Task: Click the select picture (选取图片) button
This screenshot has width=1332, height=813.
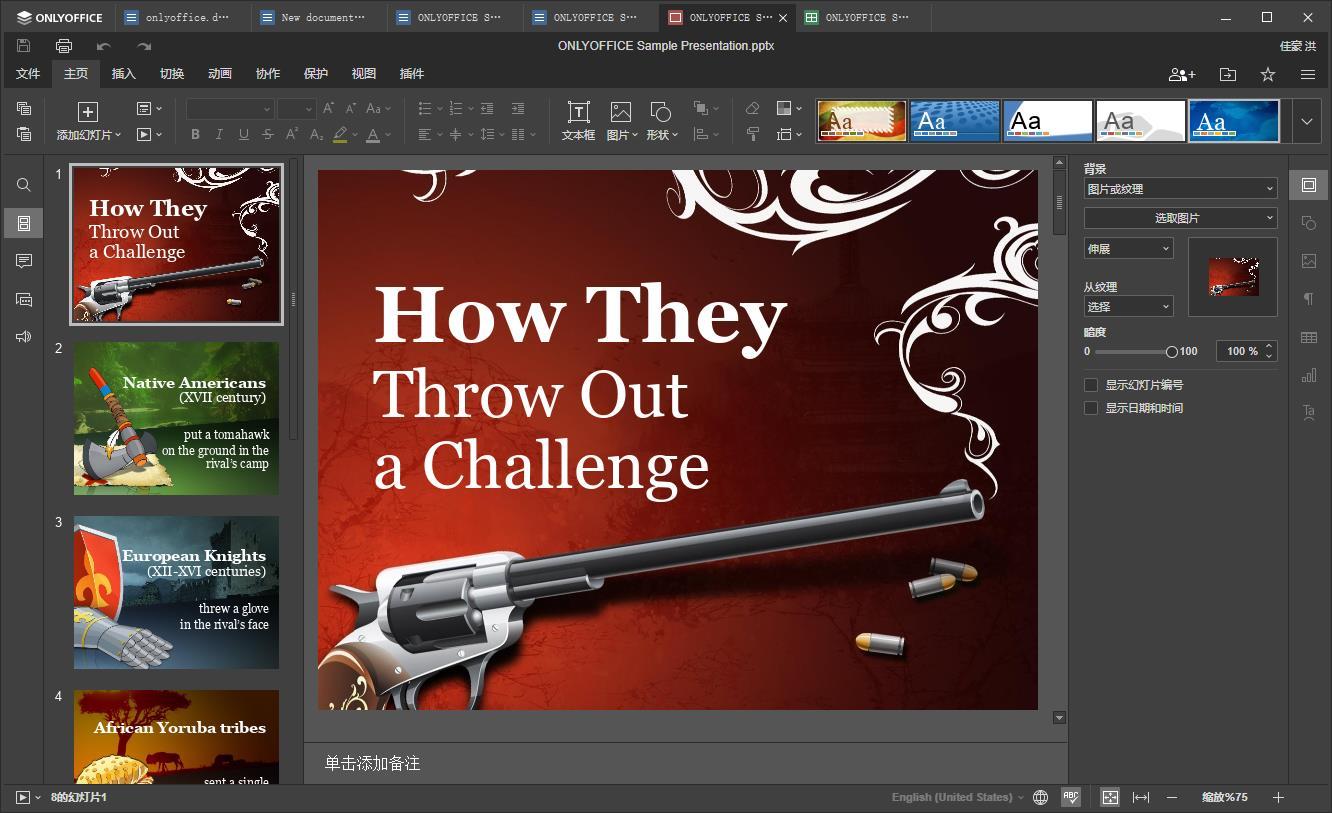Action: tap(1180, 218)
